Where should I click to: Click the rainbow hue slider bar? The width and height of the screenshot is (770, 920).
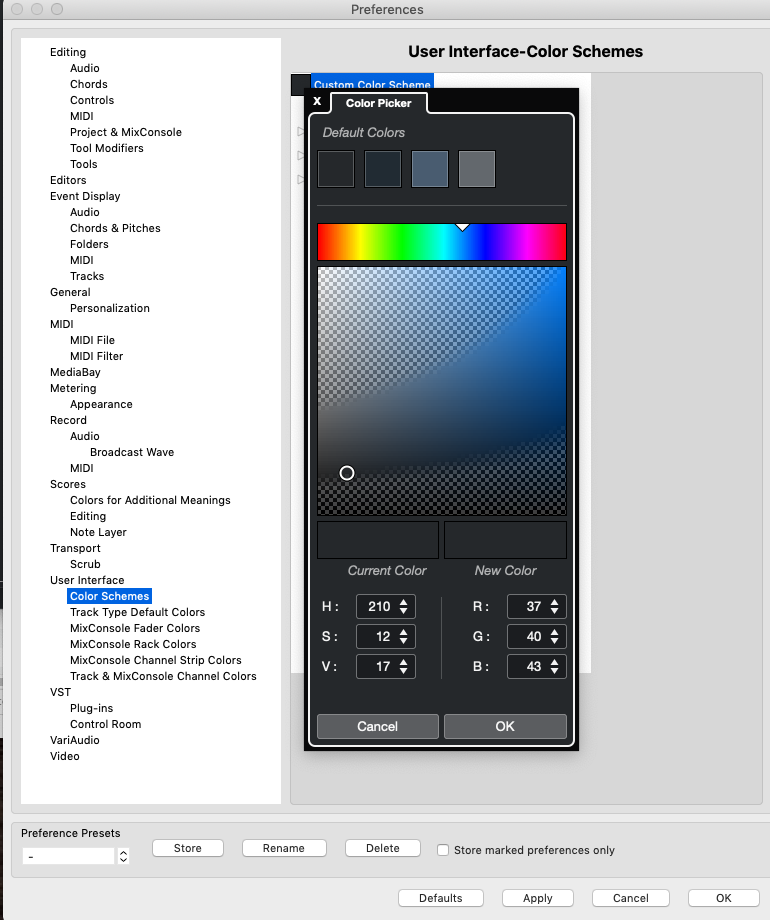pos(442,242)
